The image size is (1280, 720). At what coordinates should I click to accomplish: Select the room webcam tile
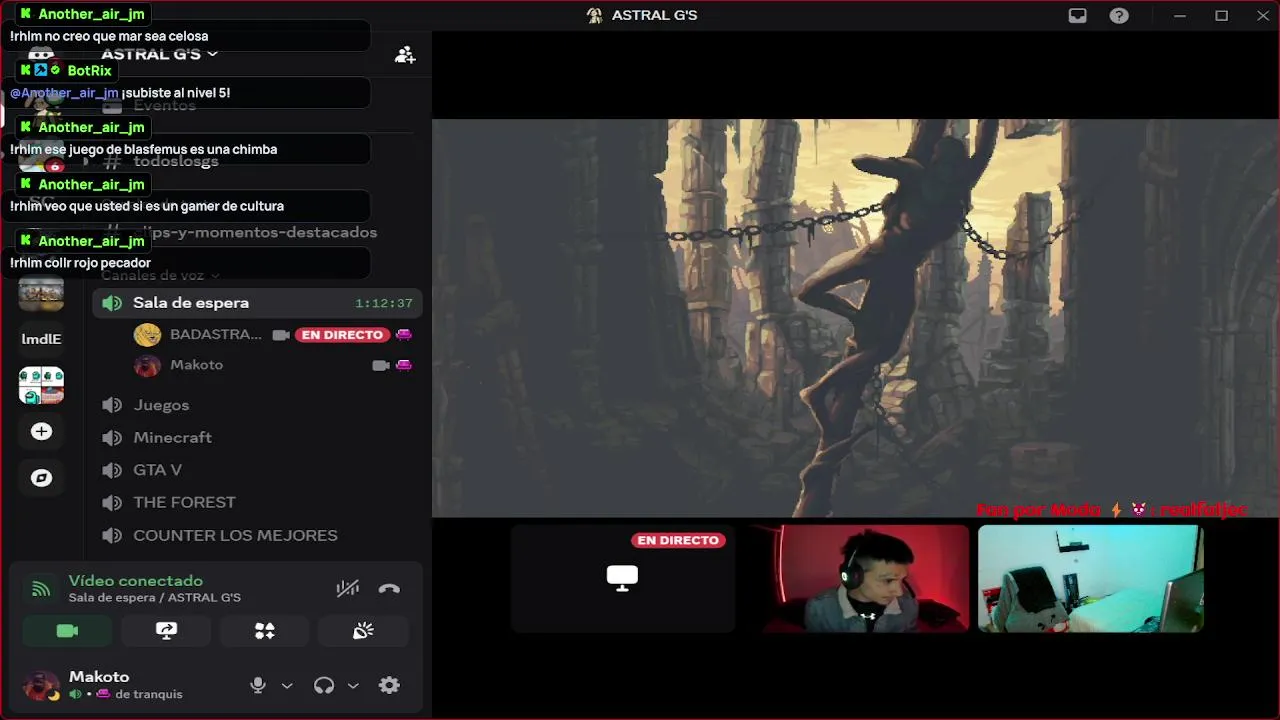[x=1090, y=578]
